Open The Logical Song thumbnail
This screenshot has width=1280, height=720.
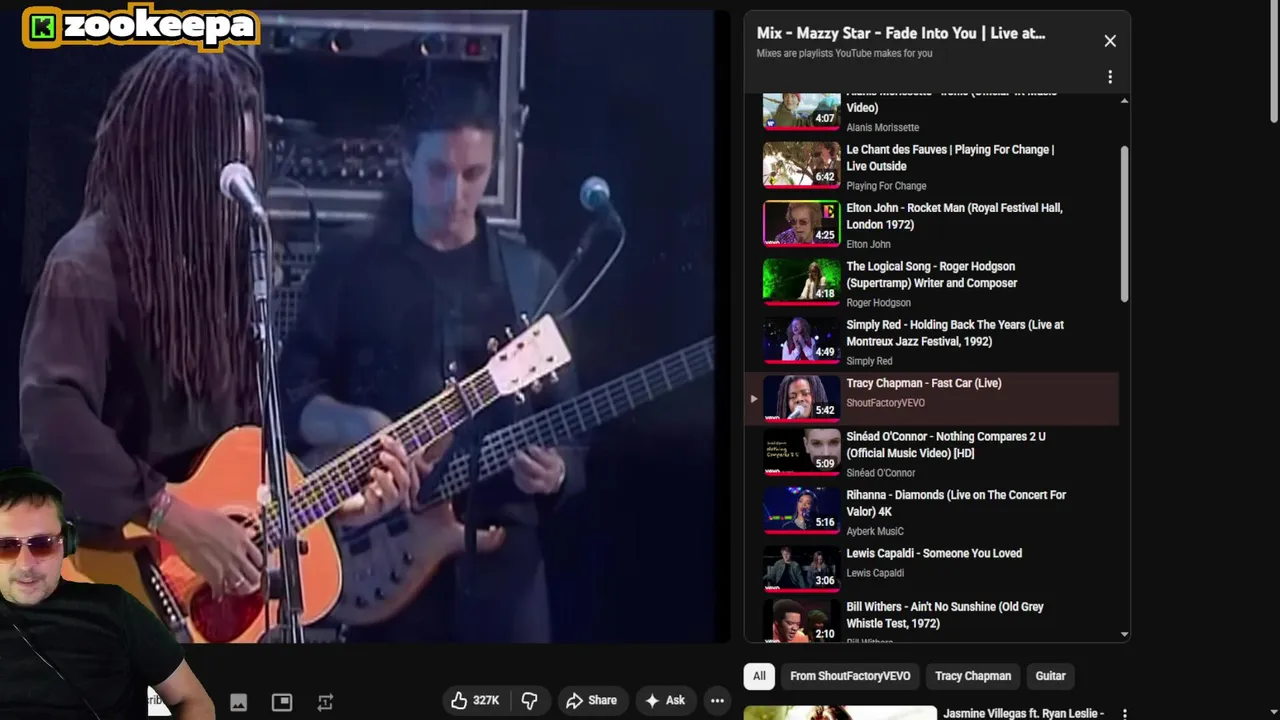point(802,281)
